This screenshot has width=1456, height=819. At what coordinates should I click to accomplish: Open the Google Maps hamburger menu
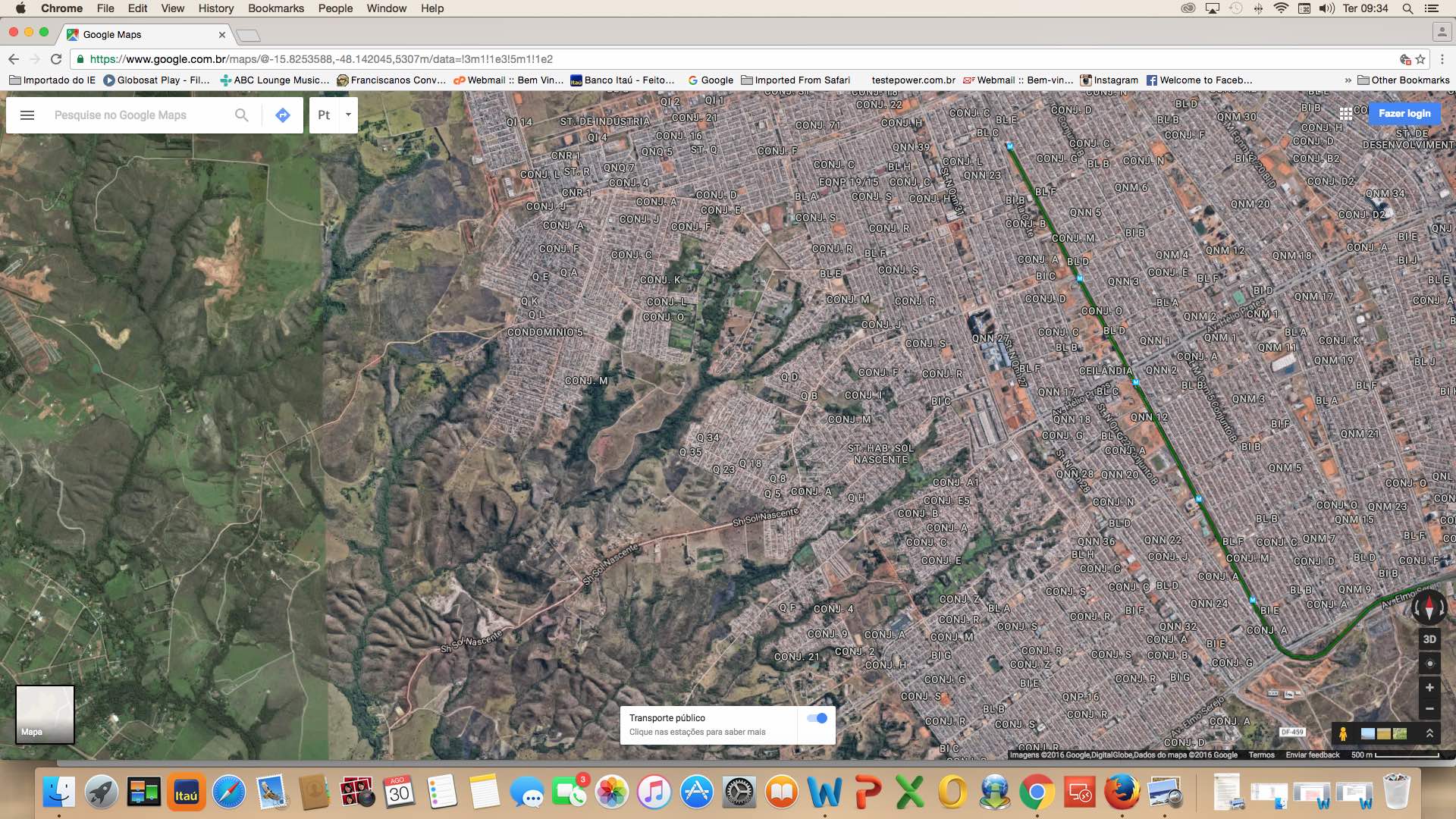click(27, 115)
